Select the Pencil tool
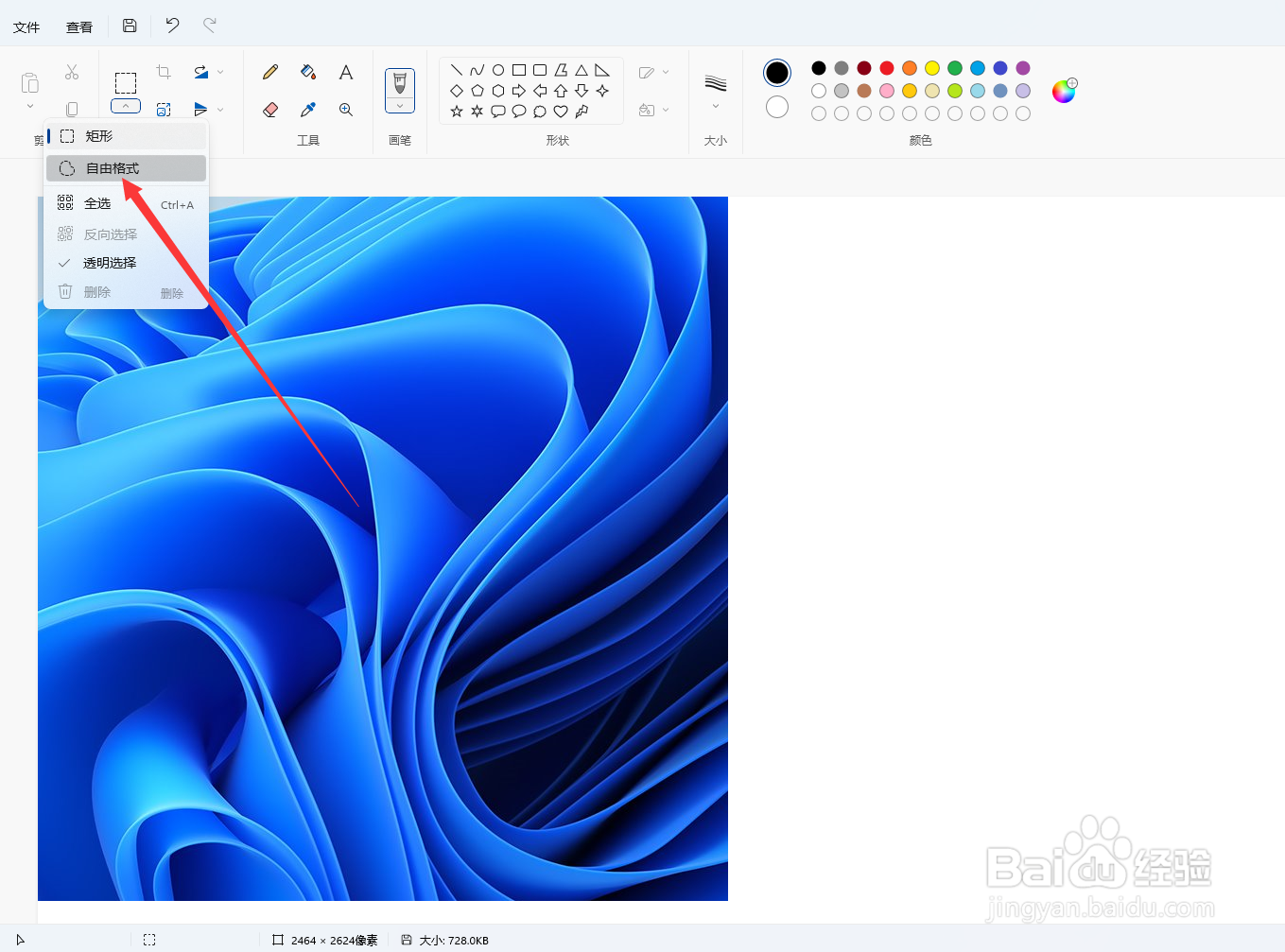1285x952 pixels. pyautogui.click(x=270, y=72)
